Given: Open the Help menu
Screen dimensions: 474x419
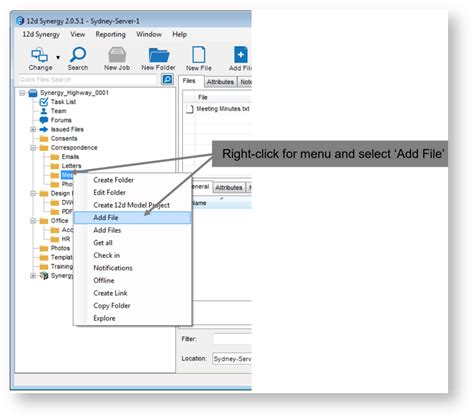Looking at the screenshot, I should (x=179, y=34).
